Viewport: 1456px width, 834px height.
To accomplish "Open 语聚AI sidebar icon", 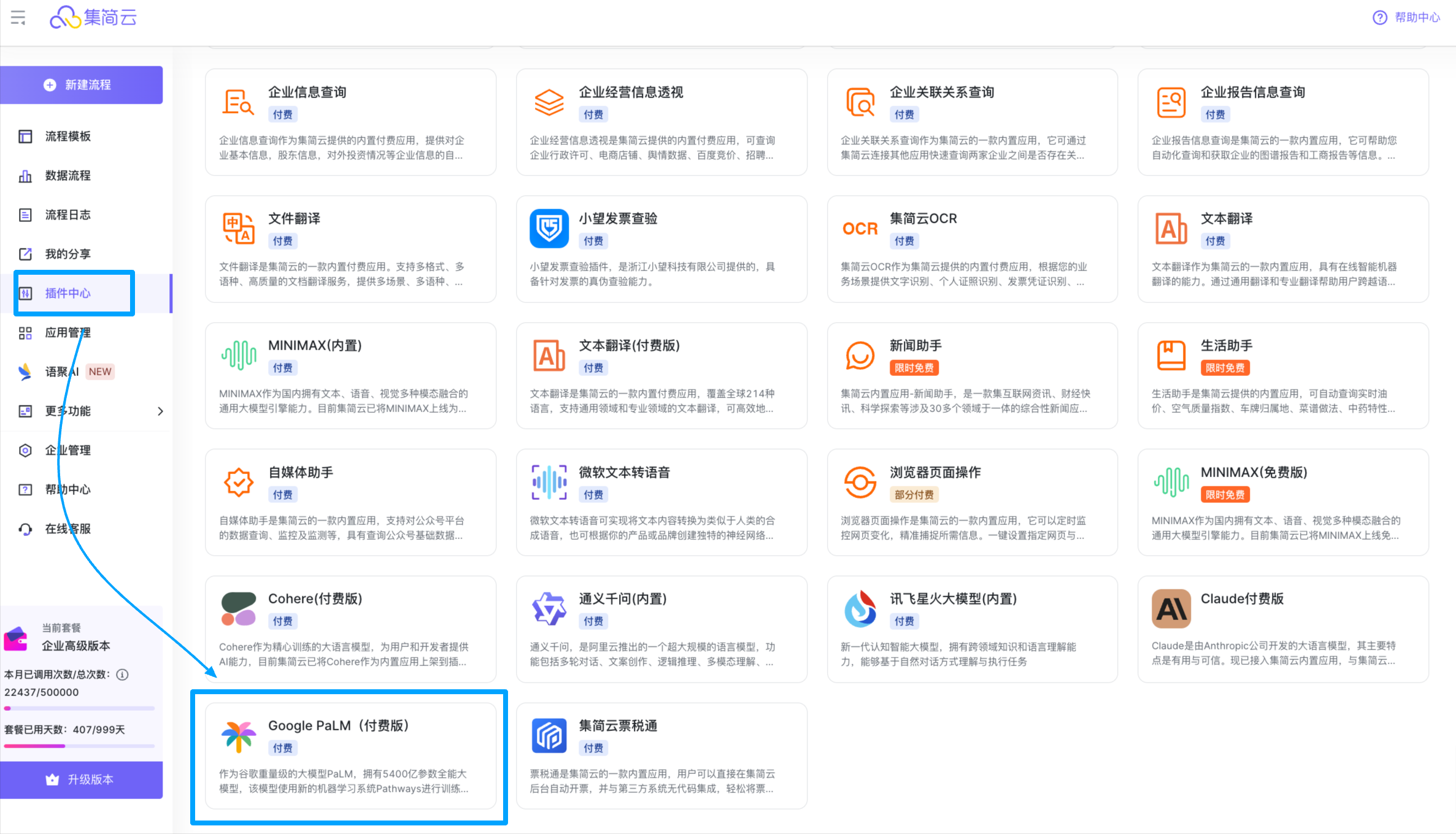I will coord(25,372).
